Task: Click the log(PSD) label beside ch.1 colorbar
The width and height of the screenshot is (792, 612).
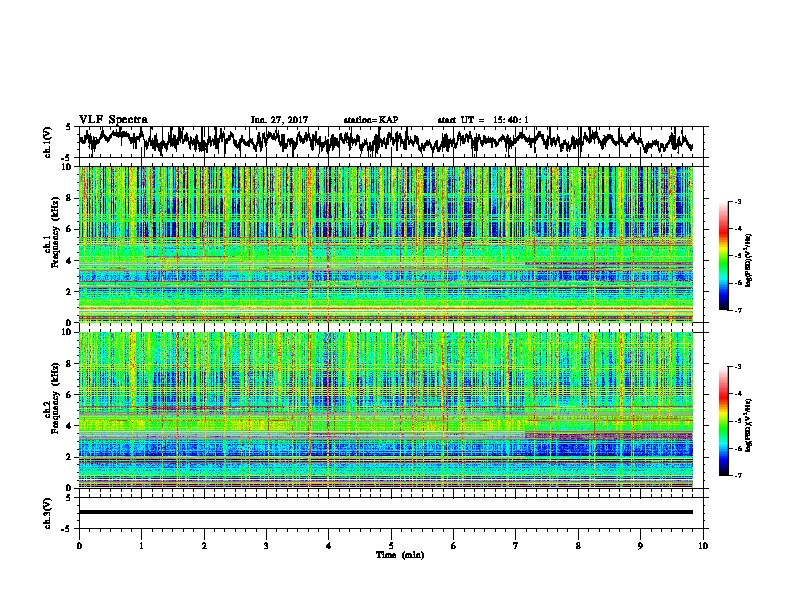Action: pos(749,260)
